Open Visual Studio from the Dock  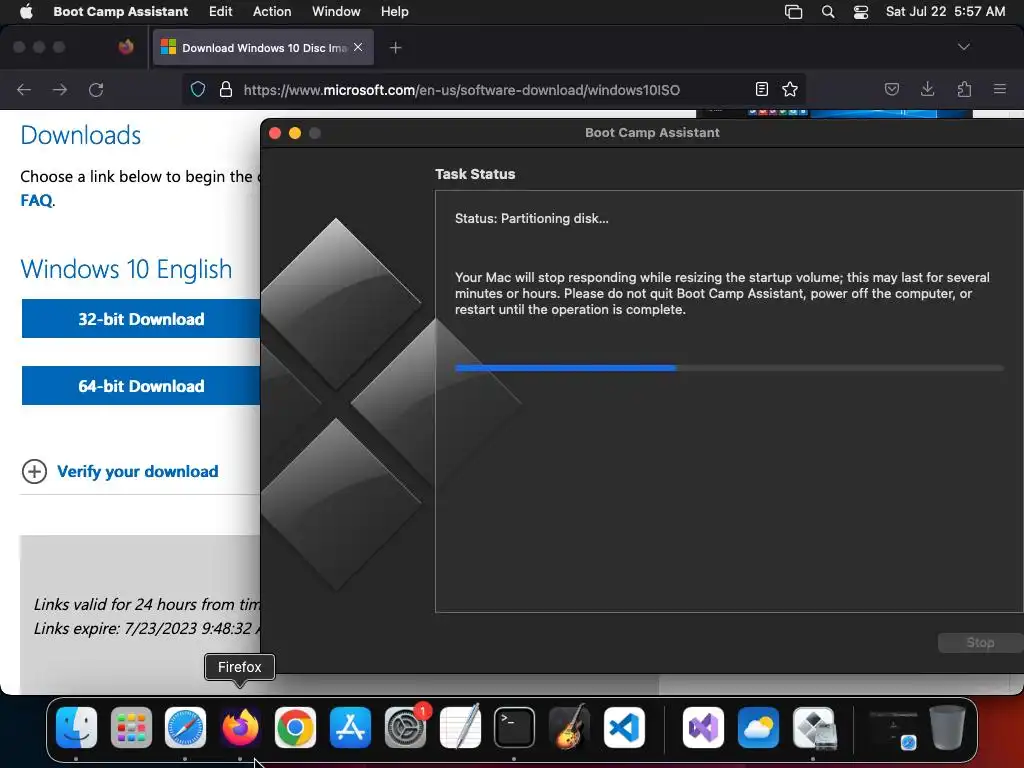click(x=703, y=728)
